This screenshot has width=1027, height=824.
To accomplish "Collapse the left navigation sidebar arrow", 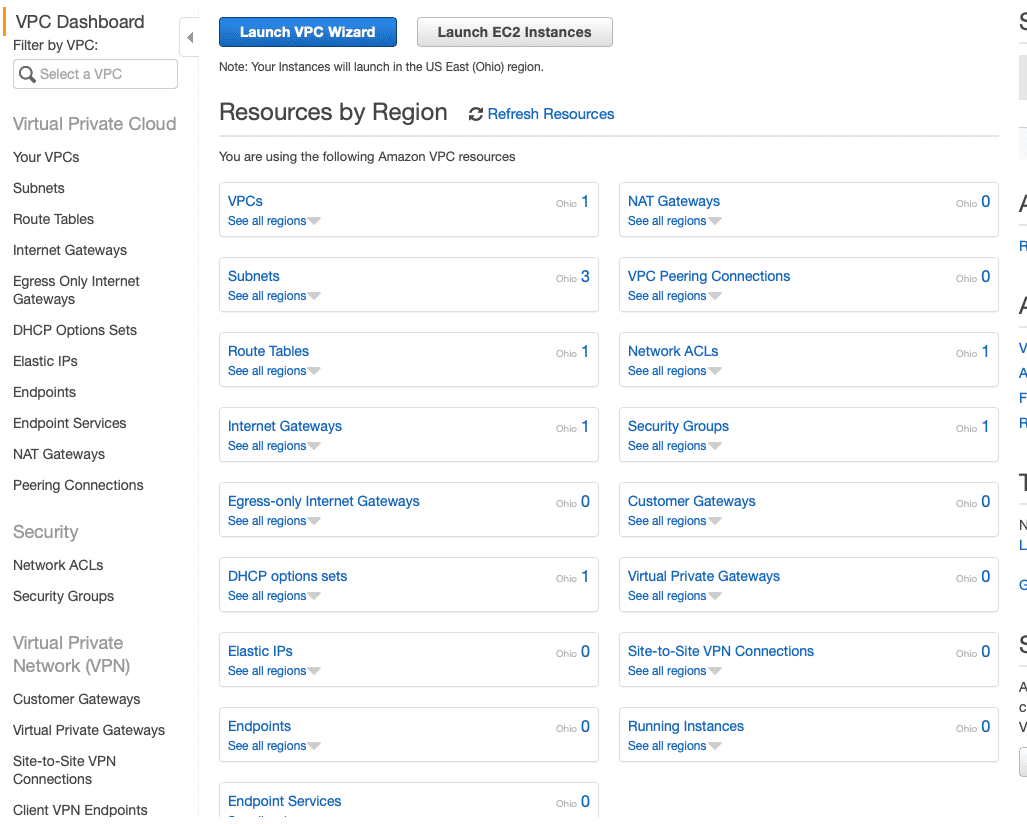I will (x=189, y=38).
